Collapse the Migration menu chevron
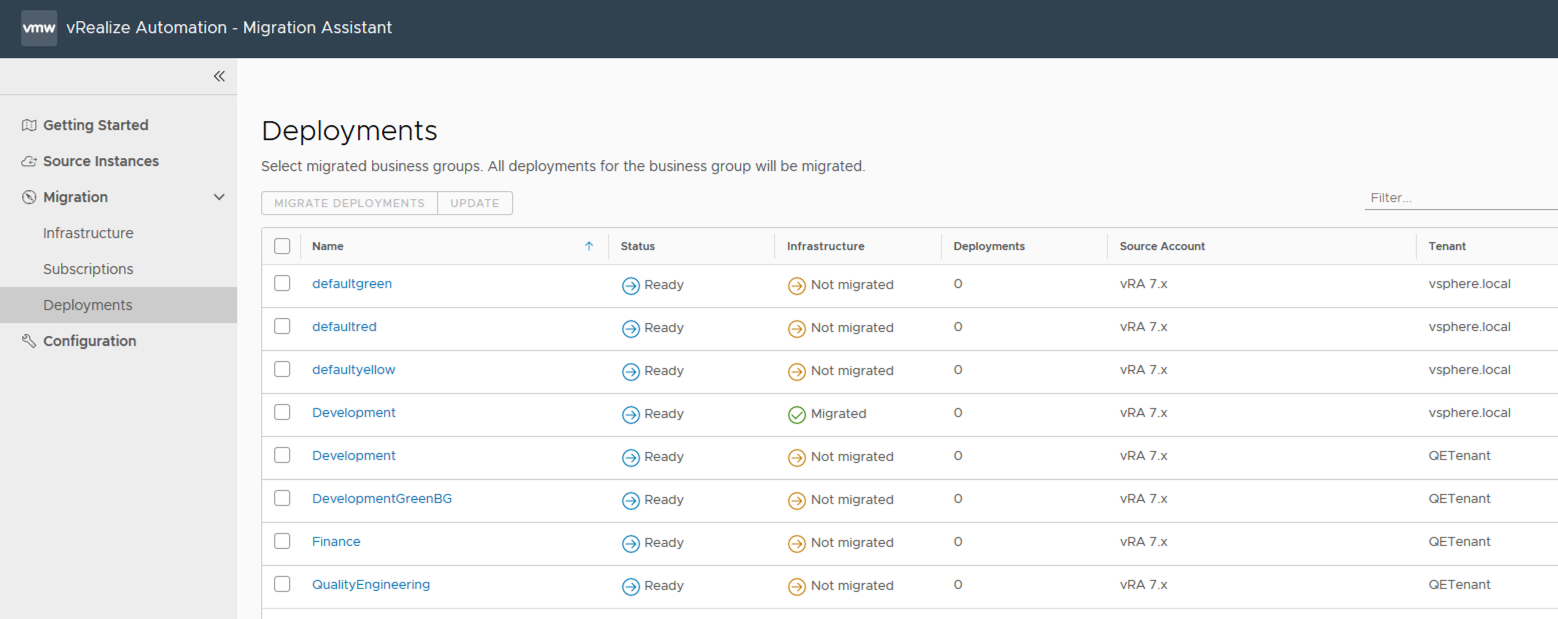The width and height of the screenshot is (1558, 619). coord(219,197)
